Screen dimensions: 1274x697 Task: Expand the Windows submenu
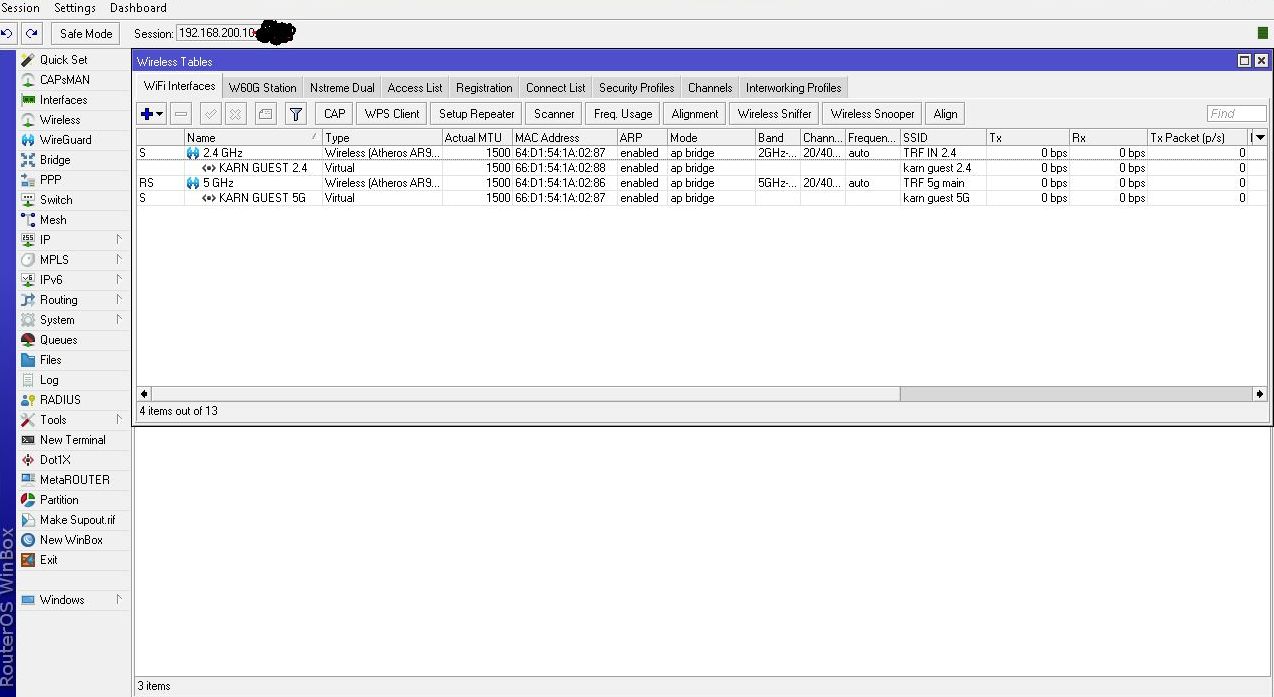(119, 600)
